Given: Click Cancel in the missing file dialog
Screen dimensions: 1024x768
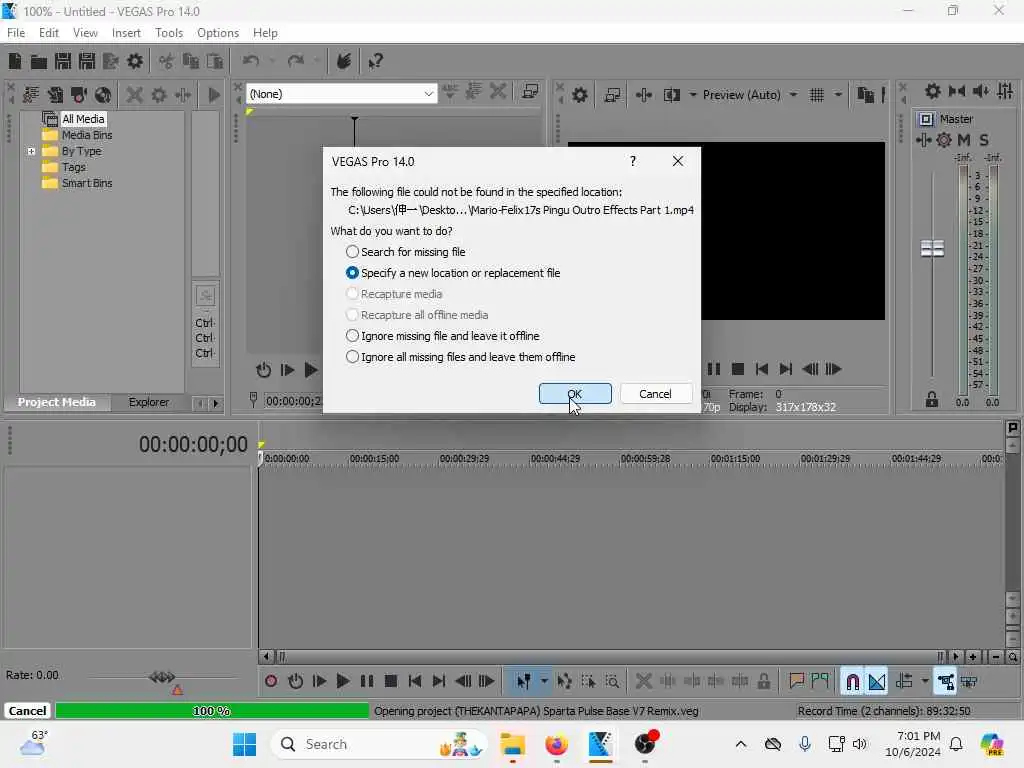Looking at the screenshot, I should pyautogui.click(x=655, y=394).
